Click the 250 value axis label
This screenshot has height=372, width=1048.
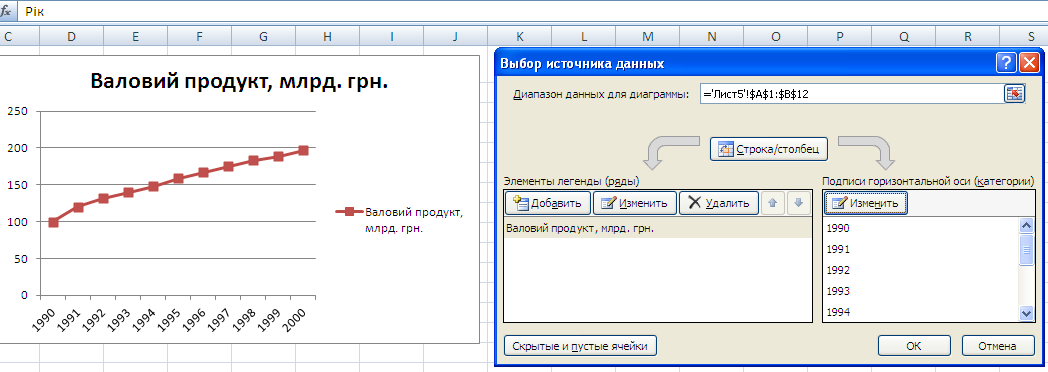click(x=17, y=111)
